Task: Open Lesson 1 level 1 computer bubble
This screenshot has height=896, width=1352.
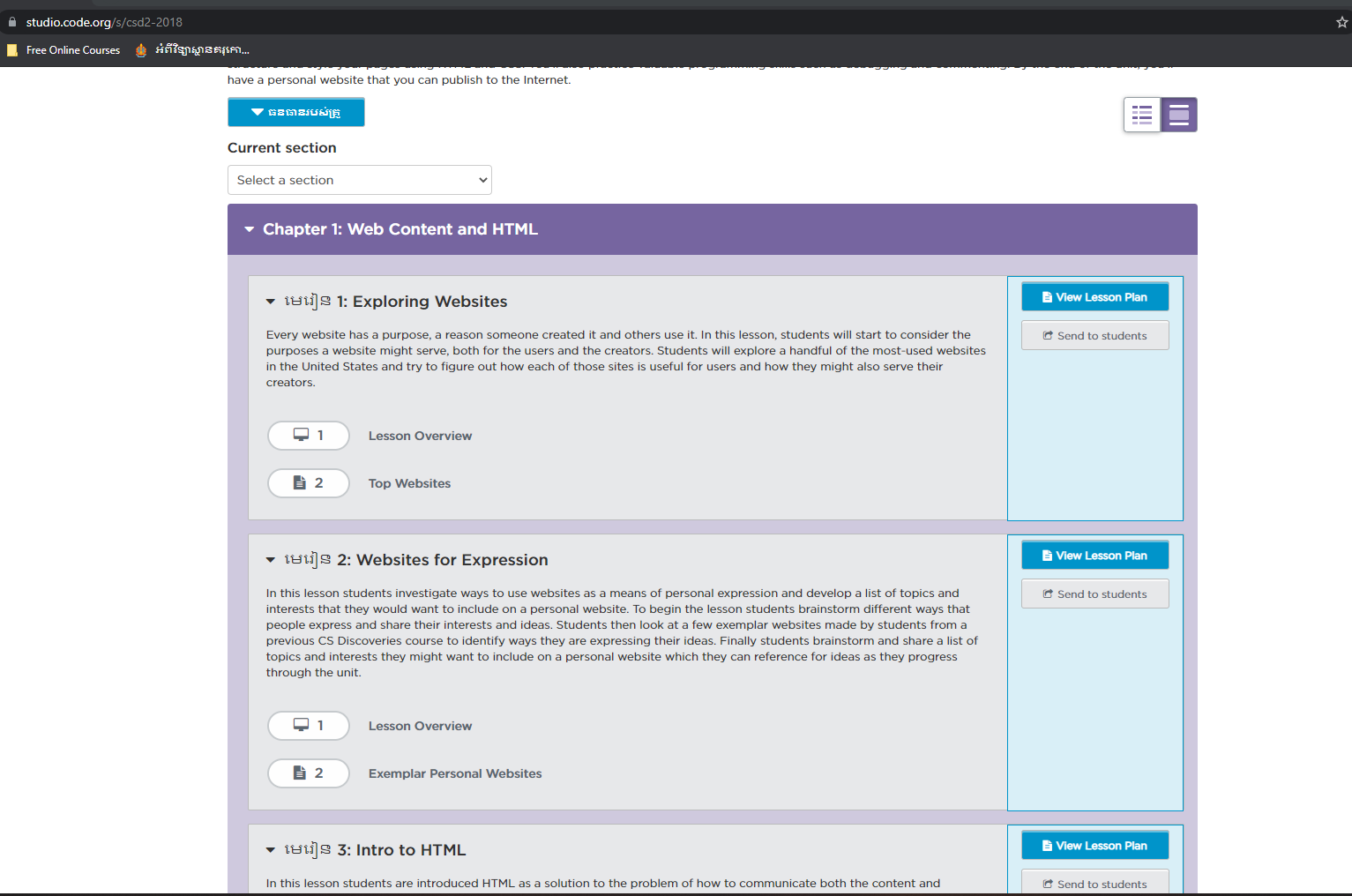Action: (309, 436)
